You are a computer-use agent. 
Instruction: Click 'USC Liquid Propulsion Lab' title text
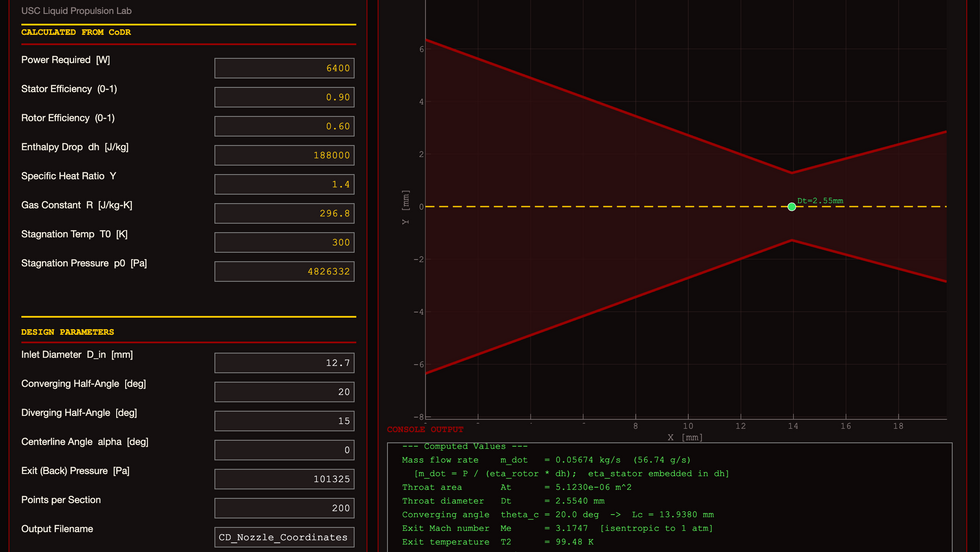click(76, 11)
